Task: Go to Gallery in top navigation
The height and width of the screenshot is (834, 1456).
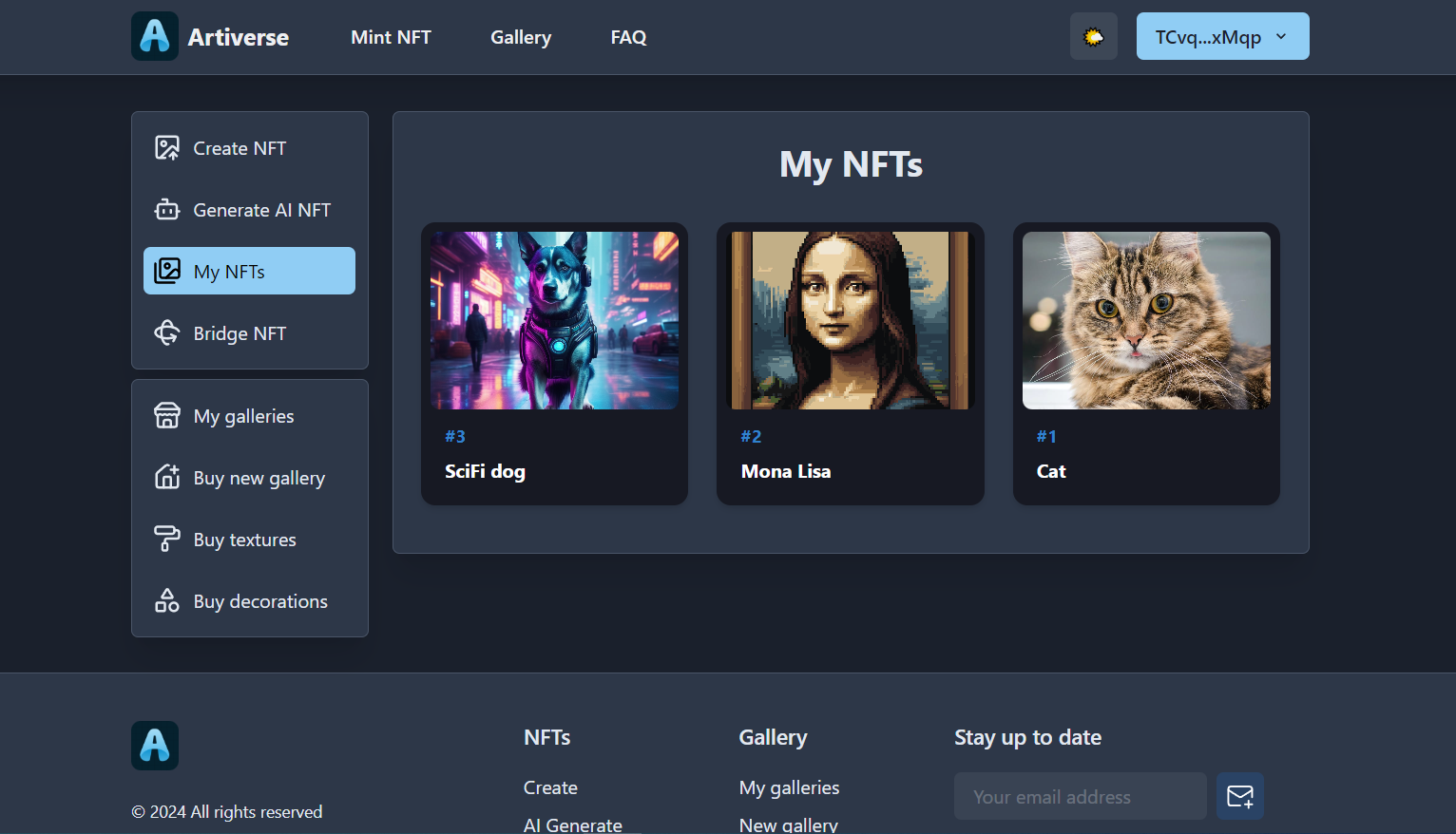Action: [x=521, y=37]
